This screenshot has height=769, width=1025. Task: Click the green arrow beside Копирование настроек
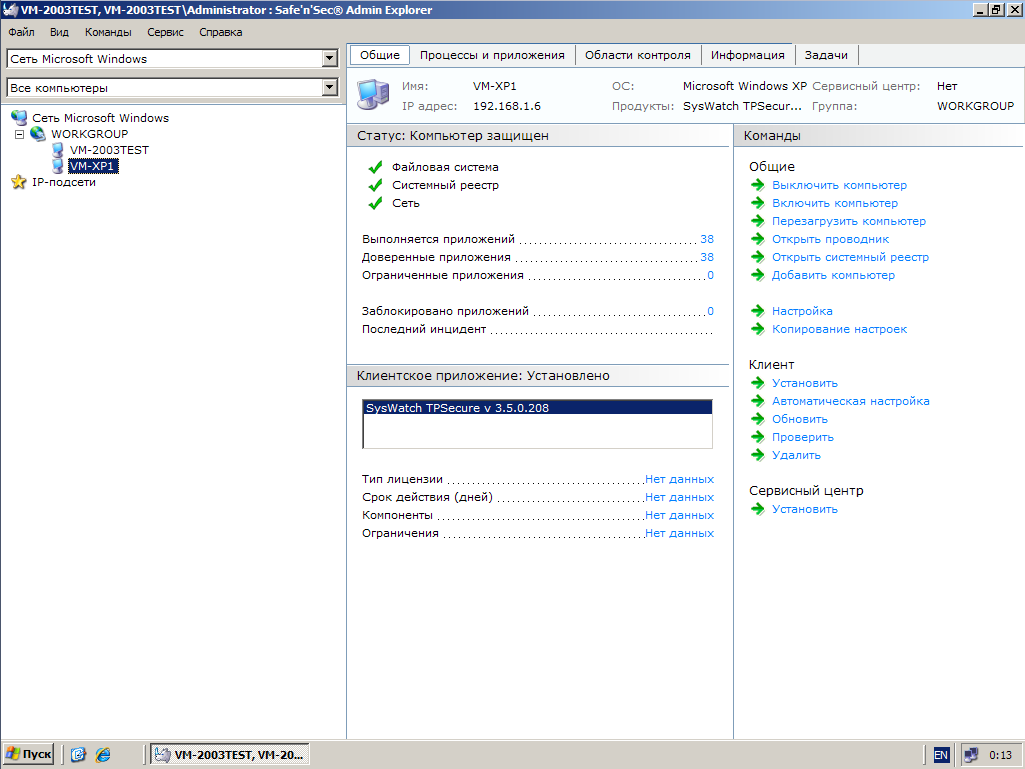pos(758,329)
